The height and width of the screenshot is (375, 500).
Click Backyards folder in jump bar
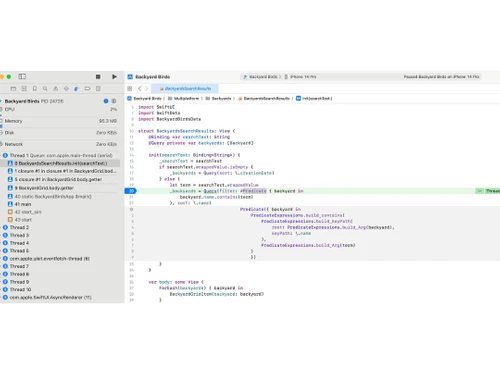[x=218, y=99]
